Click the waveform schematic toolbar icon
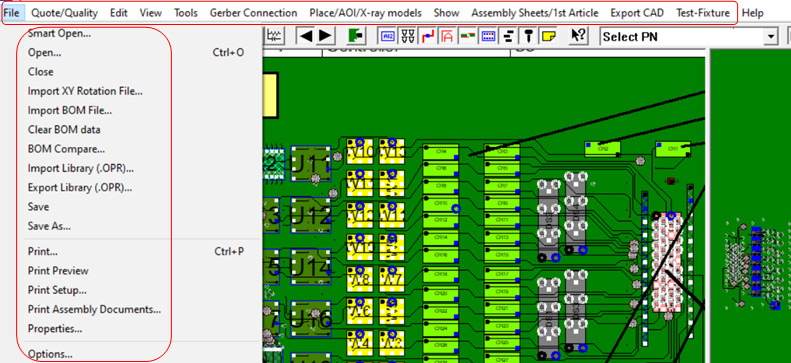The image size is (791, 363). point(274,36)
